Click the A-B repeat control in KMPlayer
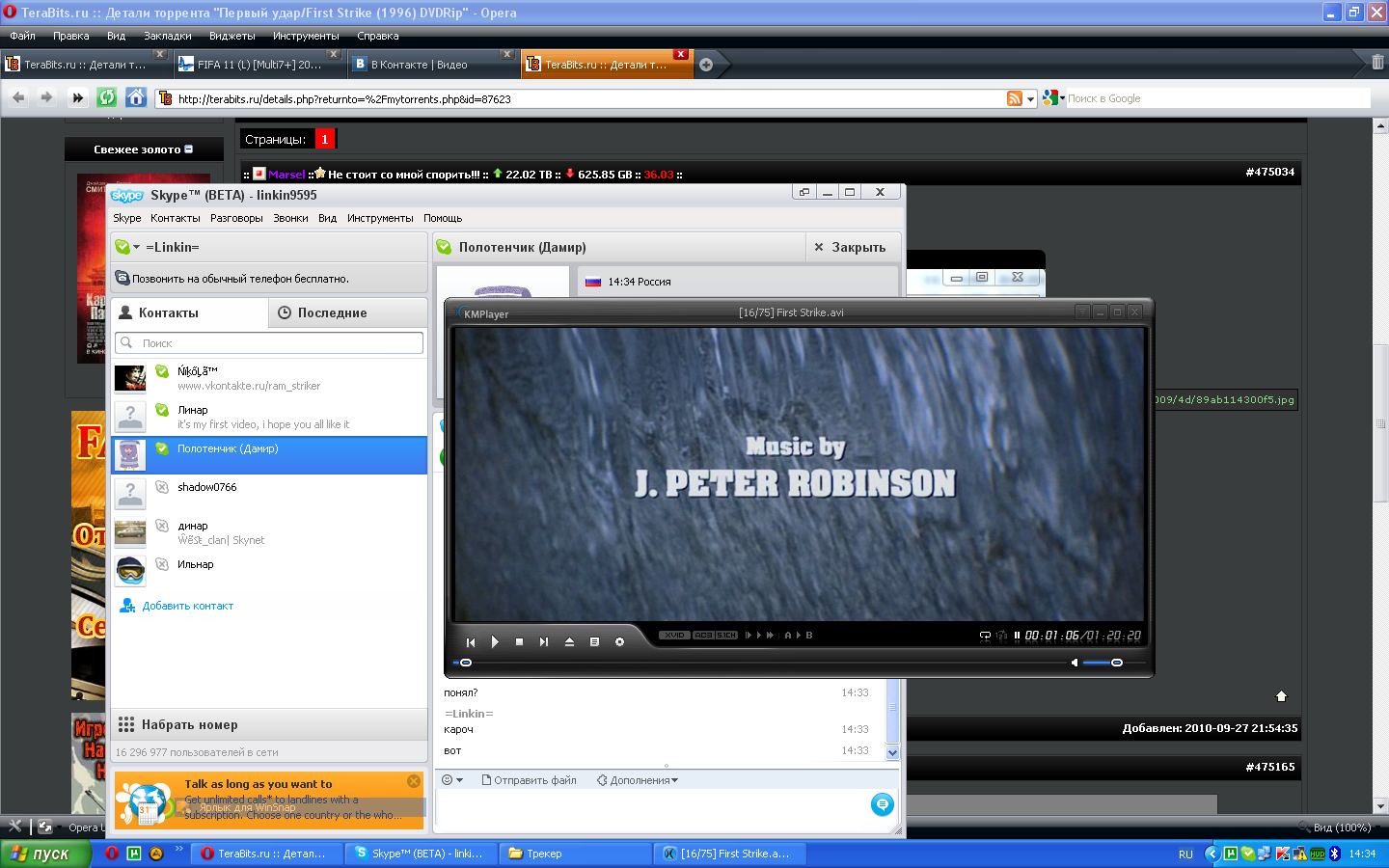Screen dimensions: 1389x868 click(799, 636)
